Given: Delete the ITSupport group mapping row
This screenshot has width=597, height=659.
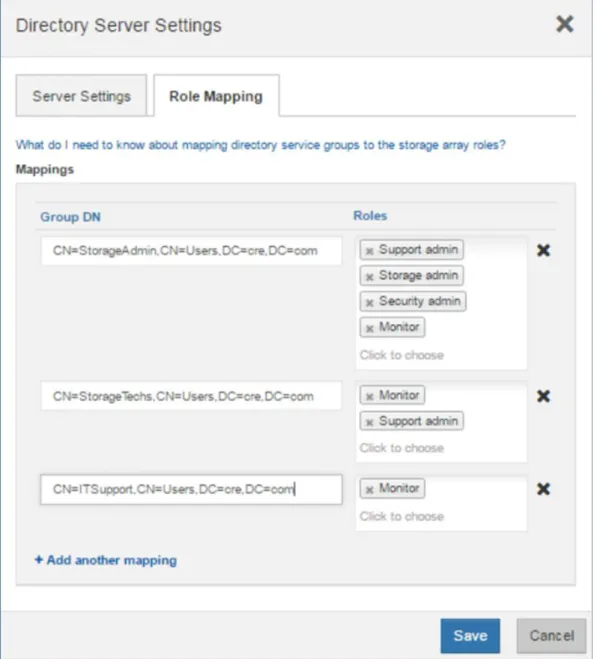Looking at the screenshot, I should 543,489.
